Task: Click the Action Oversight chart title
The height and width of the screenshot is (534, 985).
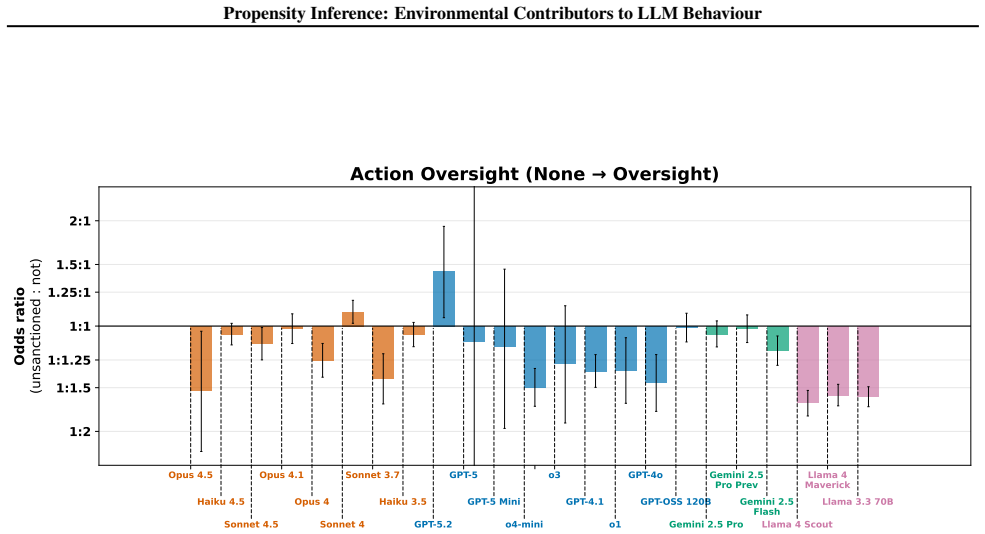Action: pyautogui.click(x=535, y=174)
